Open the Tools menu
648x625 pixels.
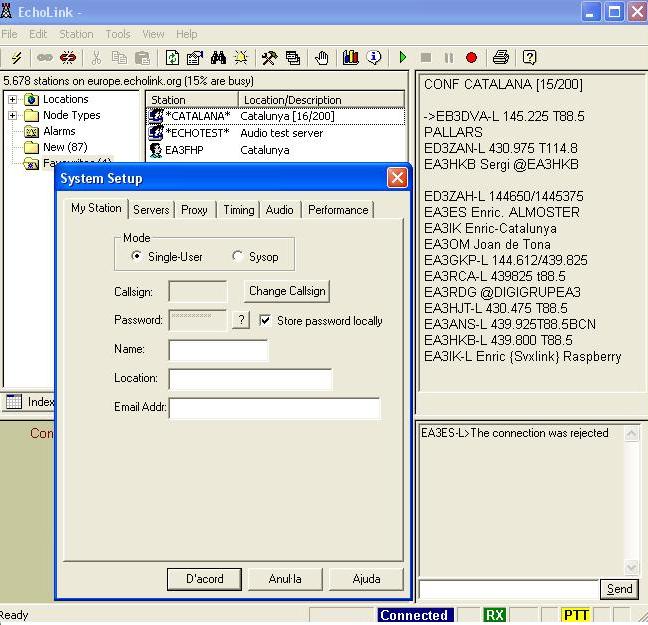pyautogui.click(x=118, y=34)
